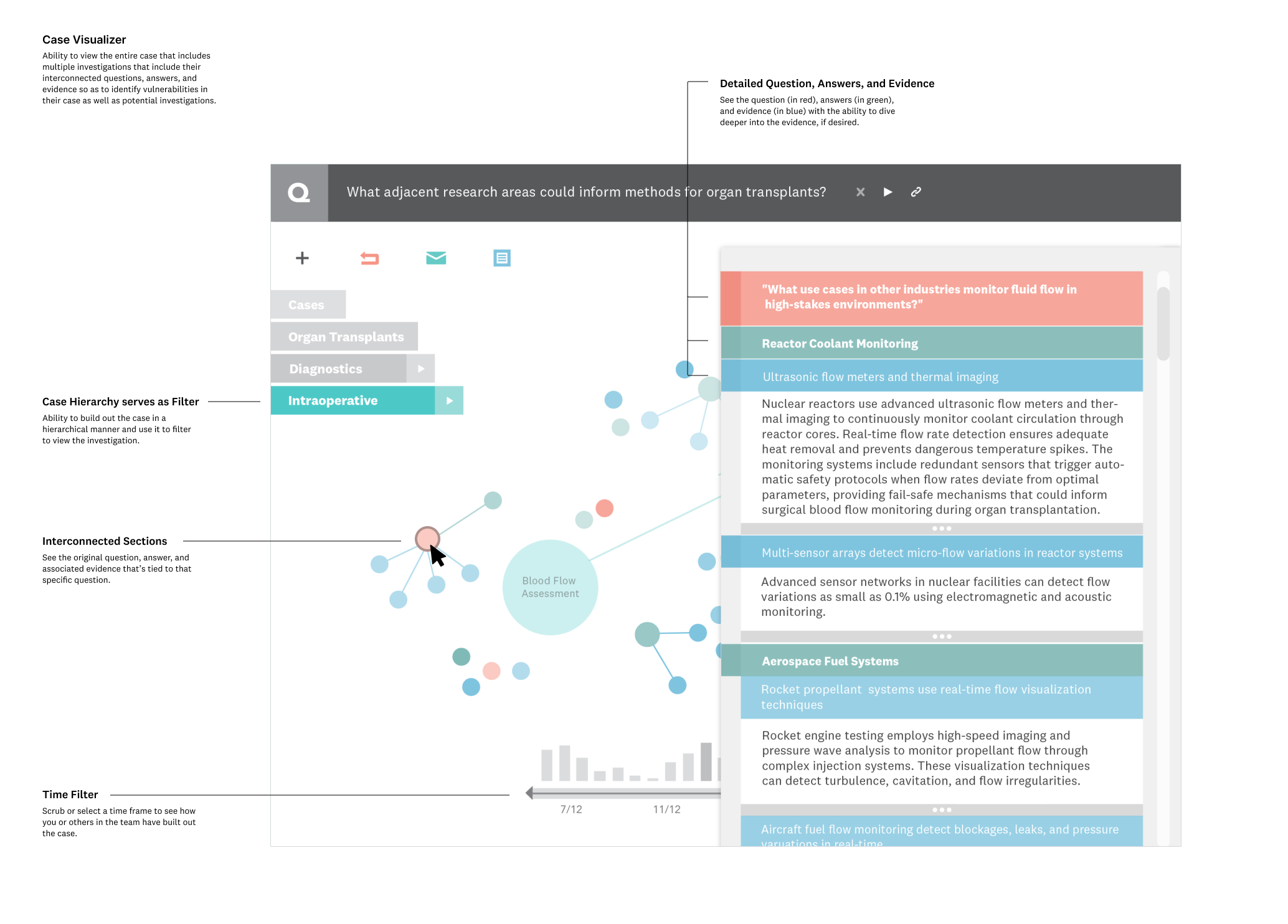Open Rocket propellant systems evidence row
The image size is (1288, 924).
(942, 697)
